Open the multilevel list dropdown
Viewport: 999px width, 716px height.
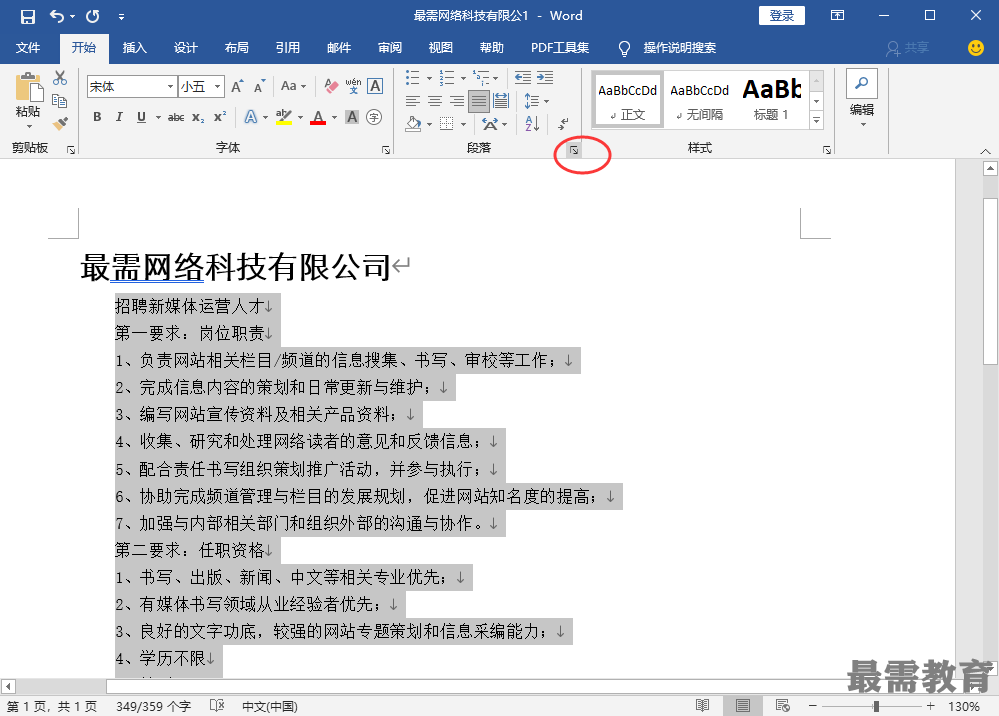point(496,78)
